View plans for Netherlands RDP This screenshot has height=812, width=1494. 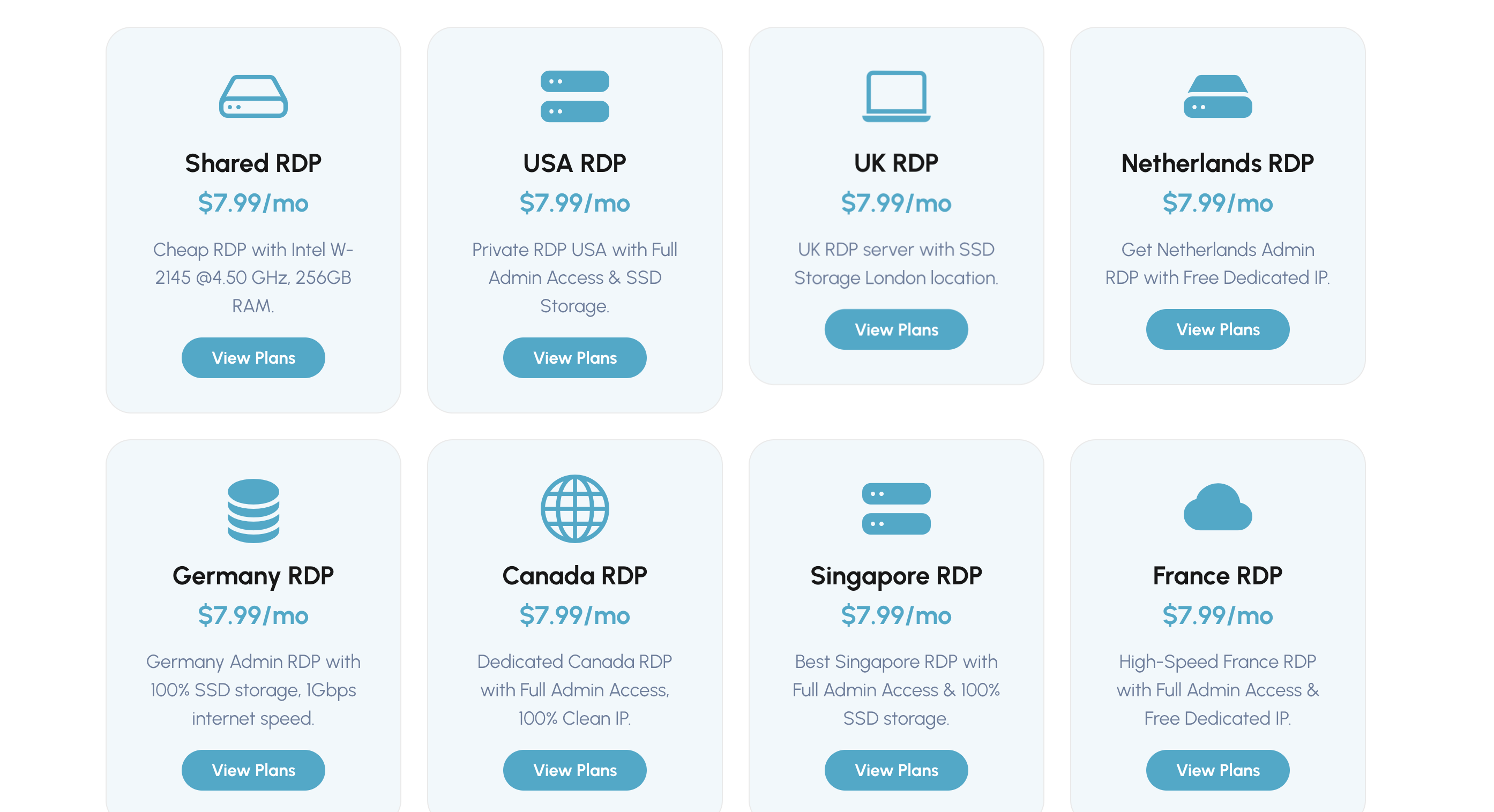[1217, 329]
